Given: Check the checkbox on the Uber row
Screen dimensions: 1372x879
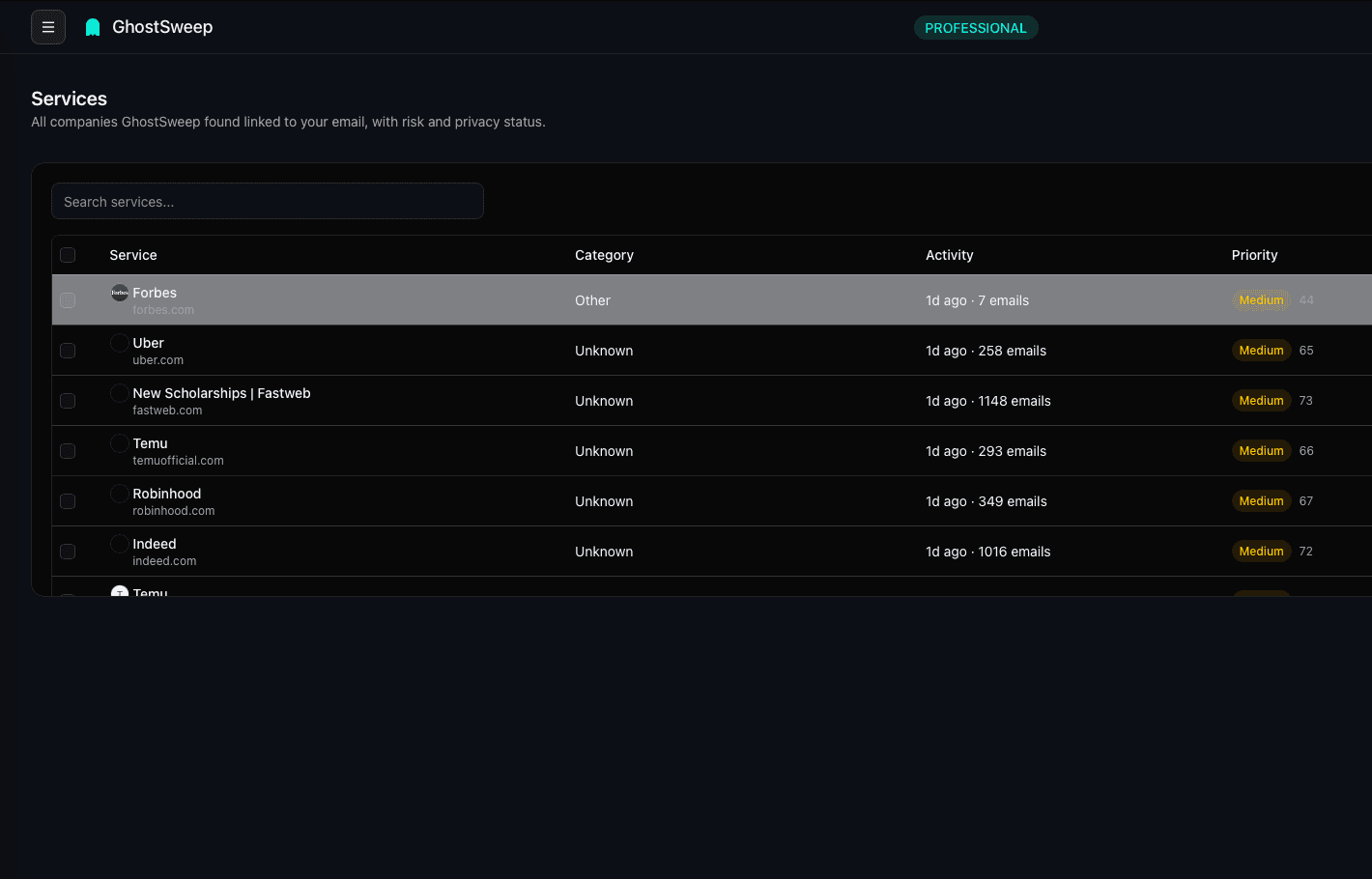Looking at the screenshot, I should coord(68,351).
